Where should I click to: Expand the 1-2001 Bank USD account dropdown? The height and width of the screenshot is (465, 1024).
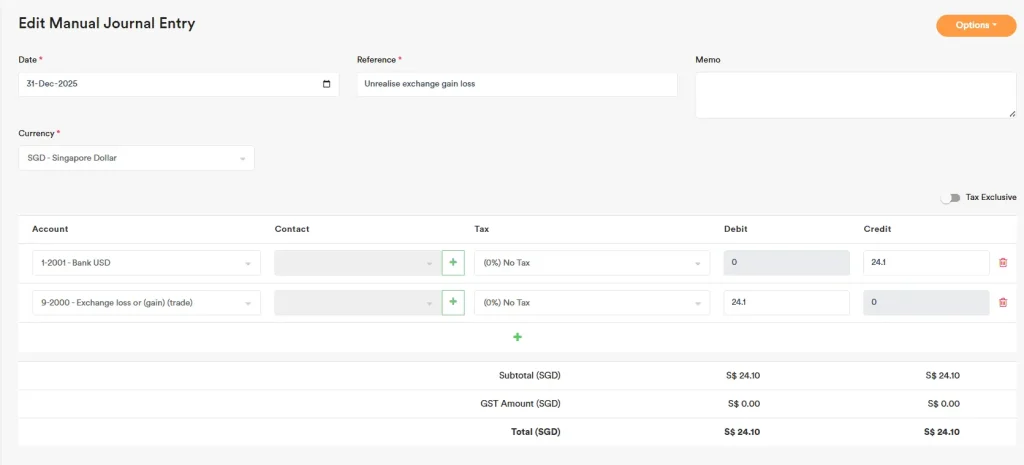[146, 263]
